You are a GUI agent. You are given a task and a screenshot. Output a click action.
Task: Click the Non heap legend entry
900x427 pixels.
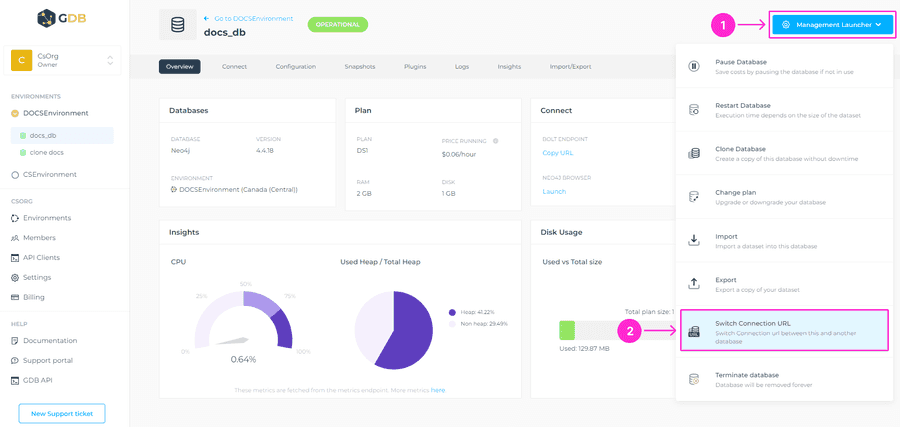pos(478,324)
